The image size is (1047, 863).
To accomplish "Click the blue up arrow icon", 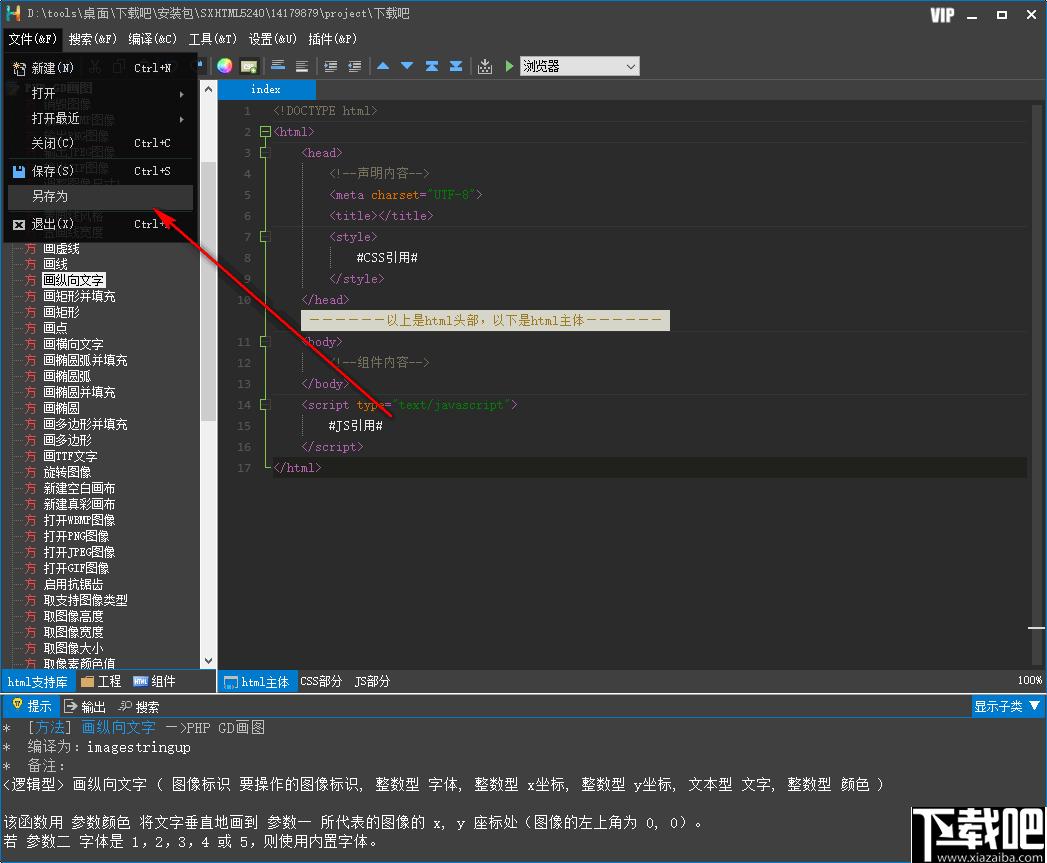I will tap(383, 66).
